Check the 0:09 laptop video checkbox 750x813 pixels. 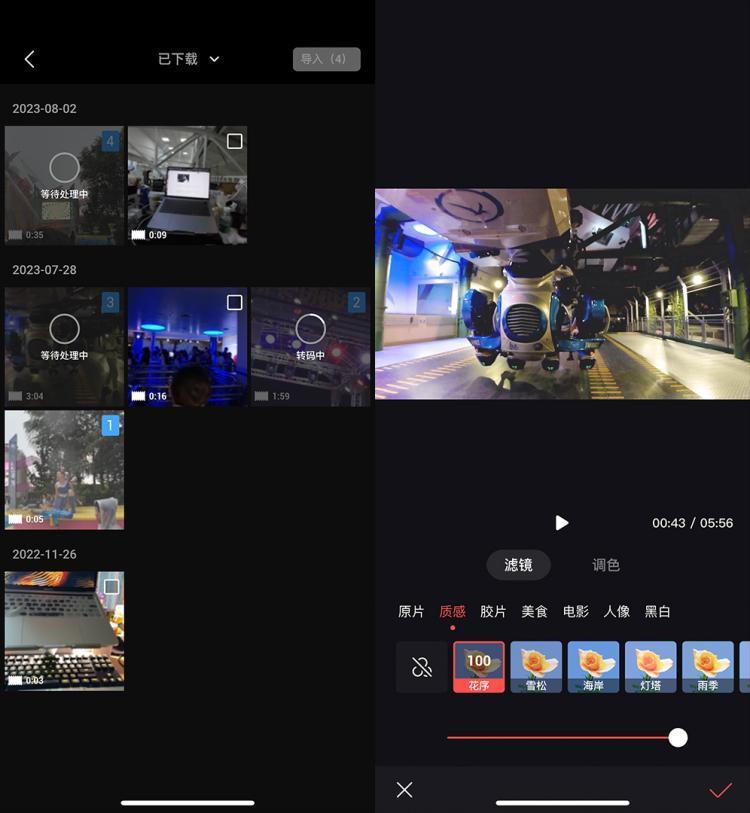coord(234,142)
